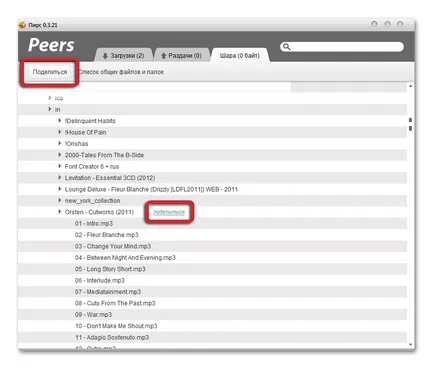Expand the new_york_collection folder
The image size is (434, 371).
(x=60, y=200)
